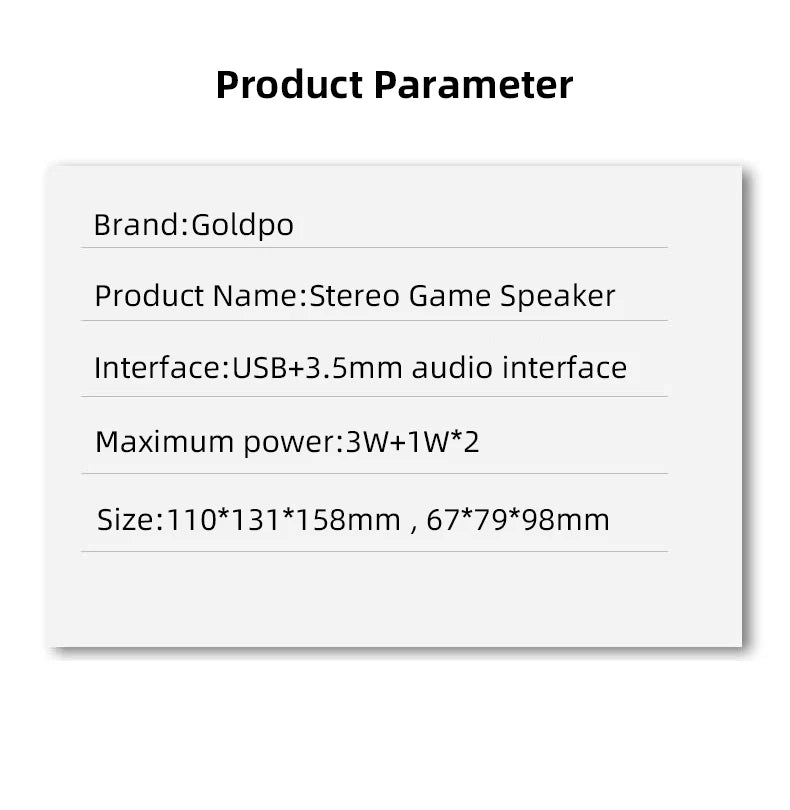790x810 pixels.
Task: Select the power value "3W+1W*2"
Action: [x=412, y=442]
